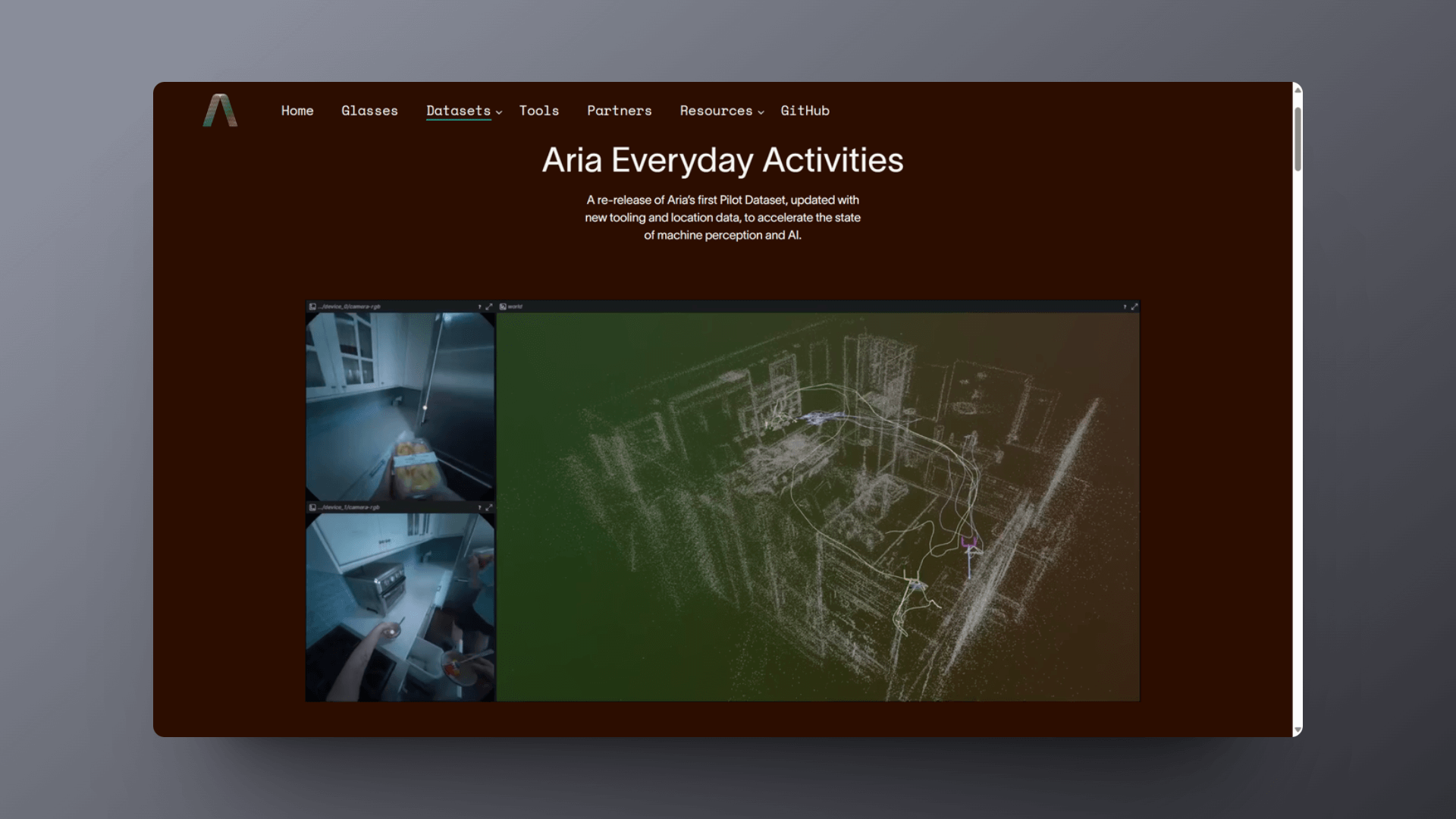1456x819 pixels.
Task: Open the GitHub link in navigation
Action: tap(805, 111)
